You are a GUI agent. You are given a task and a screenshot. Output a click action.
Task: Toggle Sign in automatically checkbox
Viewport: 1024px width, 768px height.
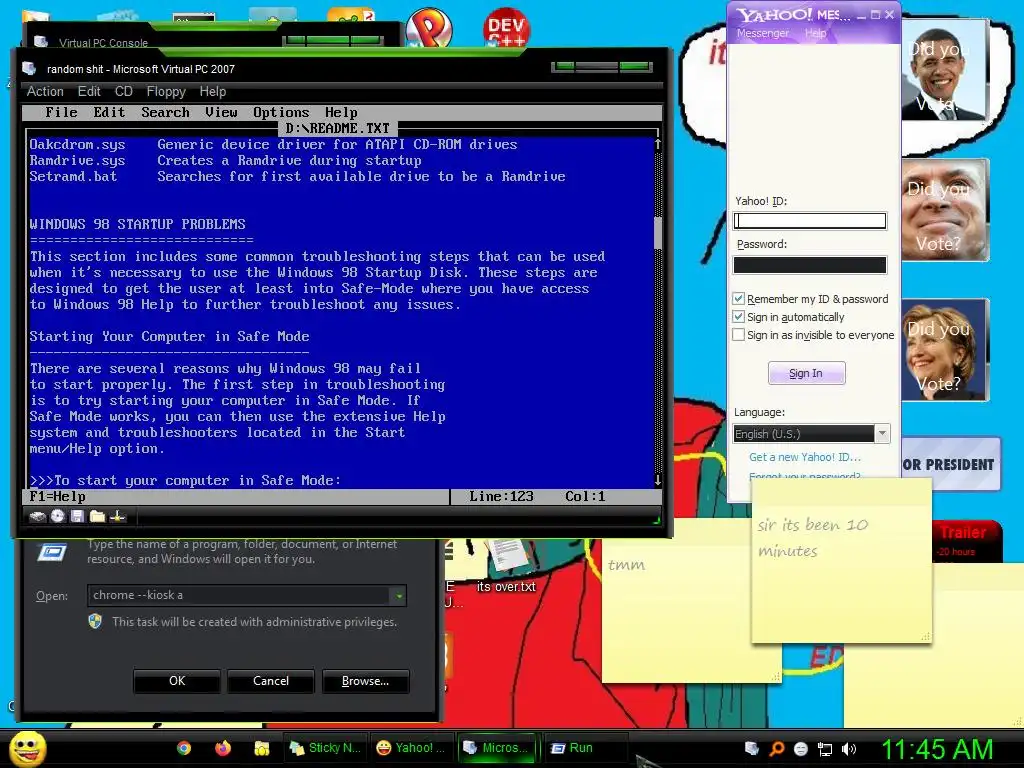739,317
